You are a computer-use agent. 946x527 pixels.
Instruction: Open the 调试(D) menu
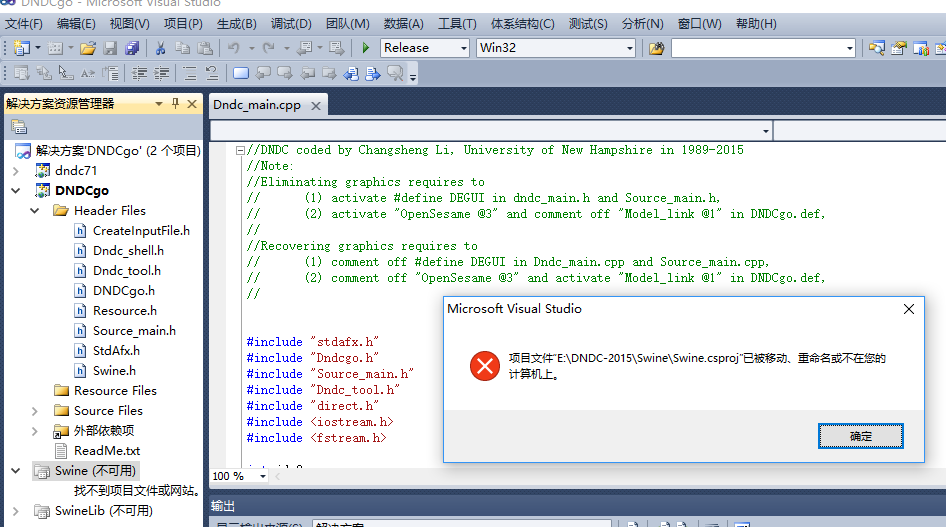coord(291,24)
